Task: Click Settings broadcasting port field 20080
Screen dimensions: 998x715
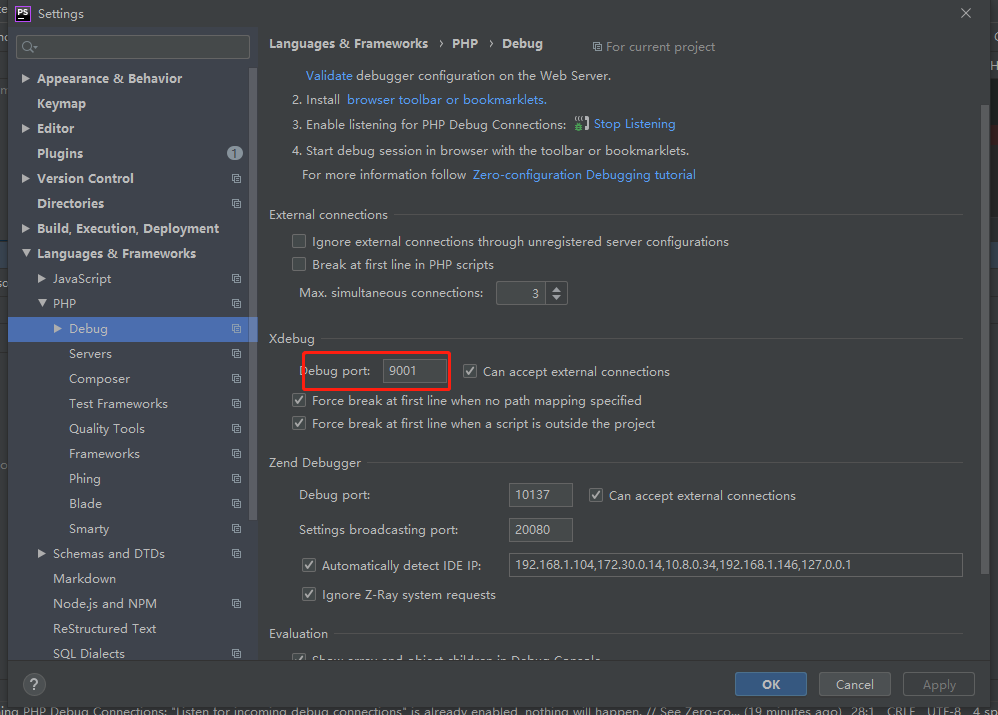Action: 540,530
